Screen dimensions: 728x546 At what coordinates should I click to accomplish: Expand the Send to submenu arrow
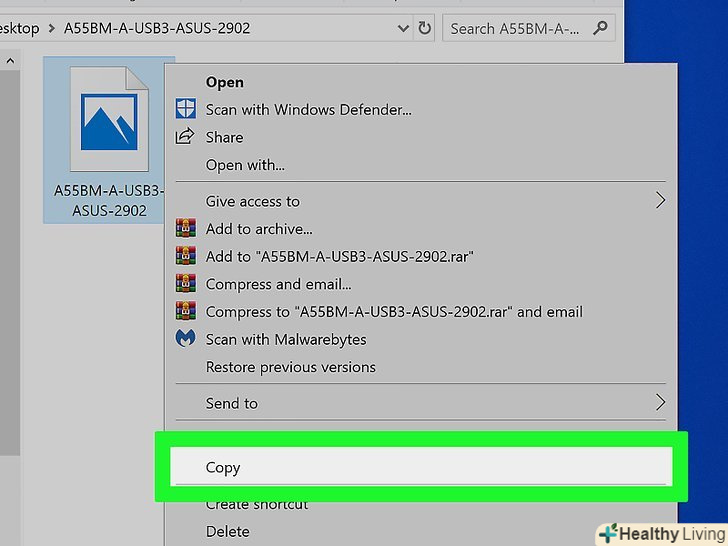[660, 403]
